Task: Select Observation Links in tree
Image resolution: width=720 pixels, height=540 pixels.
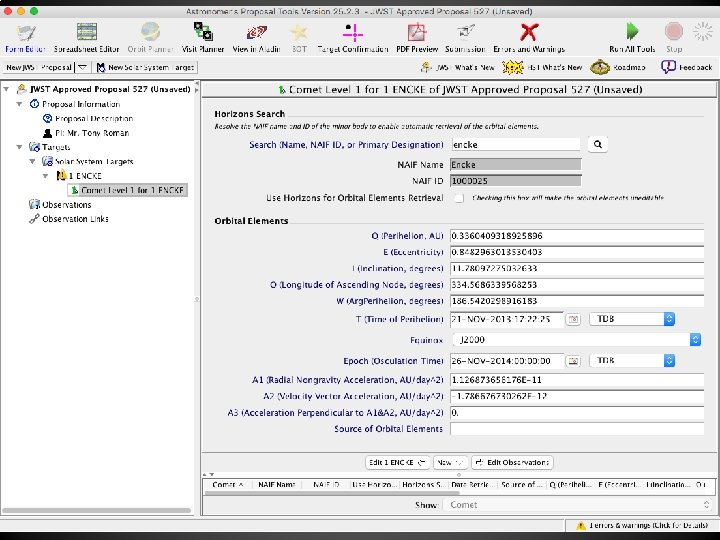Action: point(69,219)
